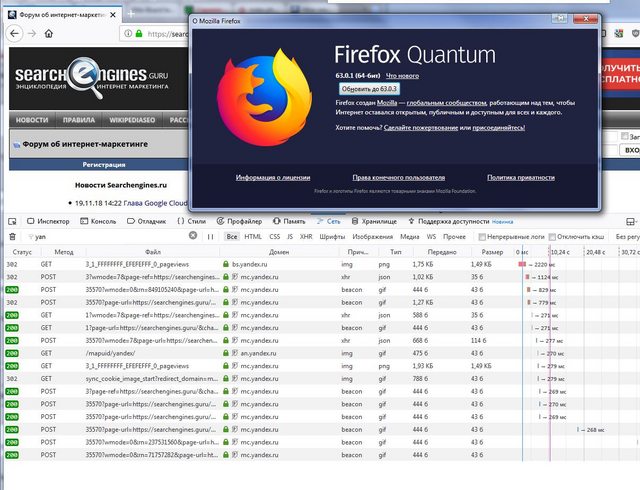640x490 pixels.
Task: Select the 'XHR' request type filter
Action: coord(305,237)
